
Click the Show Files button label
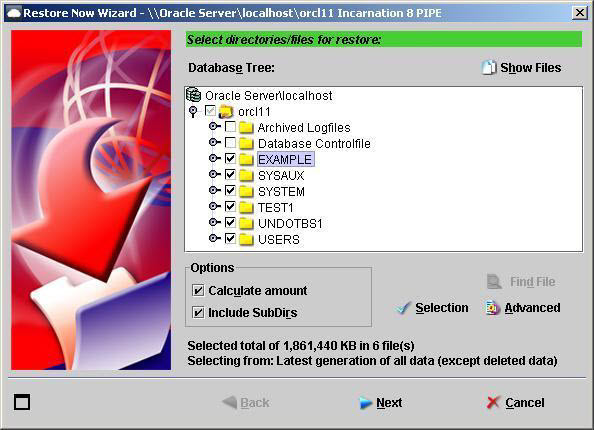coord(531,68)
